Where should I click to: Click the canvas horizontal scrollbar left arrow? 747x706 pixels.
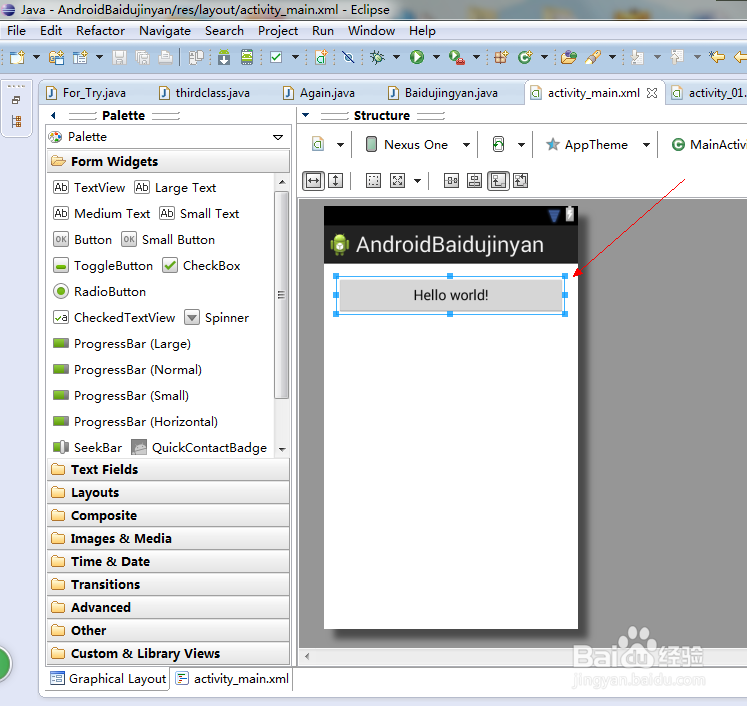[x=307, y=656]
